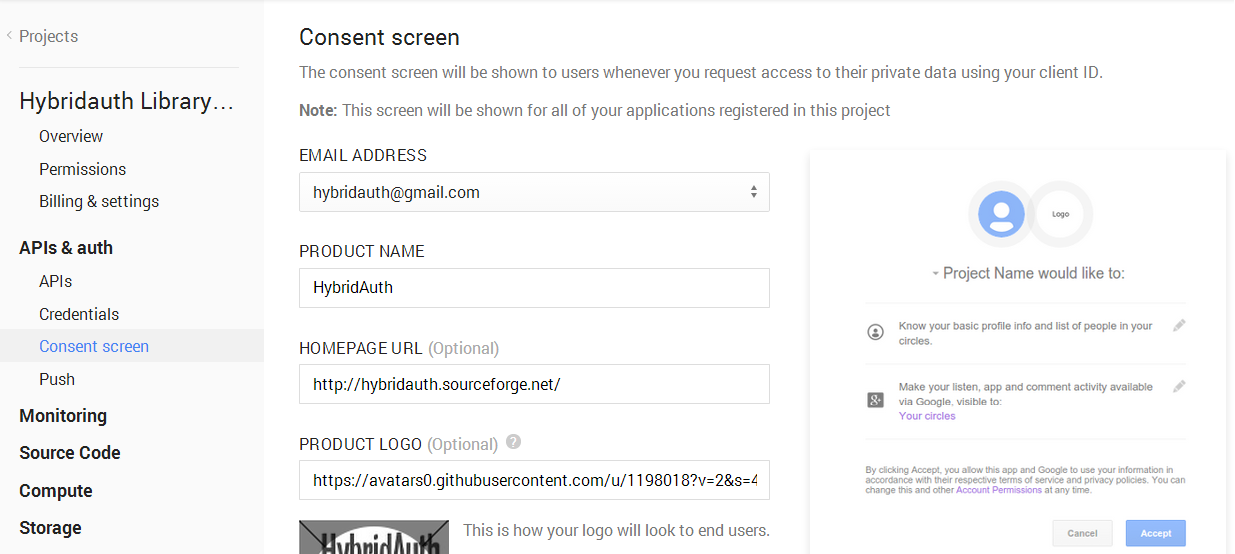Click the profile circle icon in permissions list
The width and height of the screenshot is (1235, 554).
[x=876, y=332]
